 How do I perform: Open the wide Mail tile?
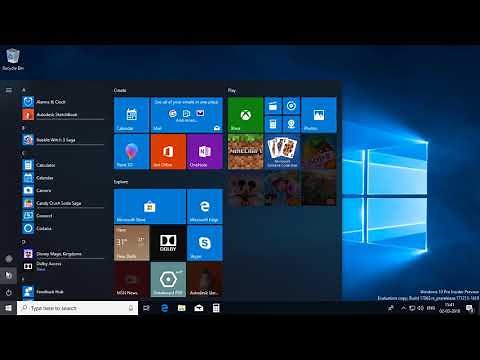pyautogui.click(x=187, y=115)
